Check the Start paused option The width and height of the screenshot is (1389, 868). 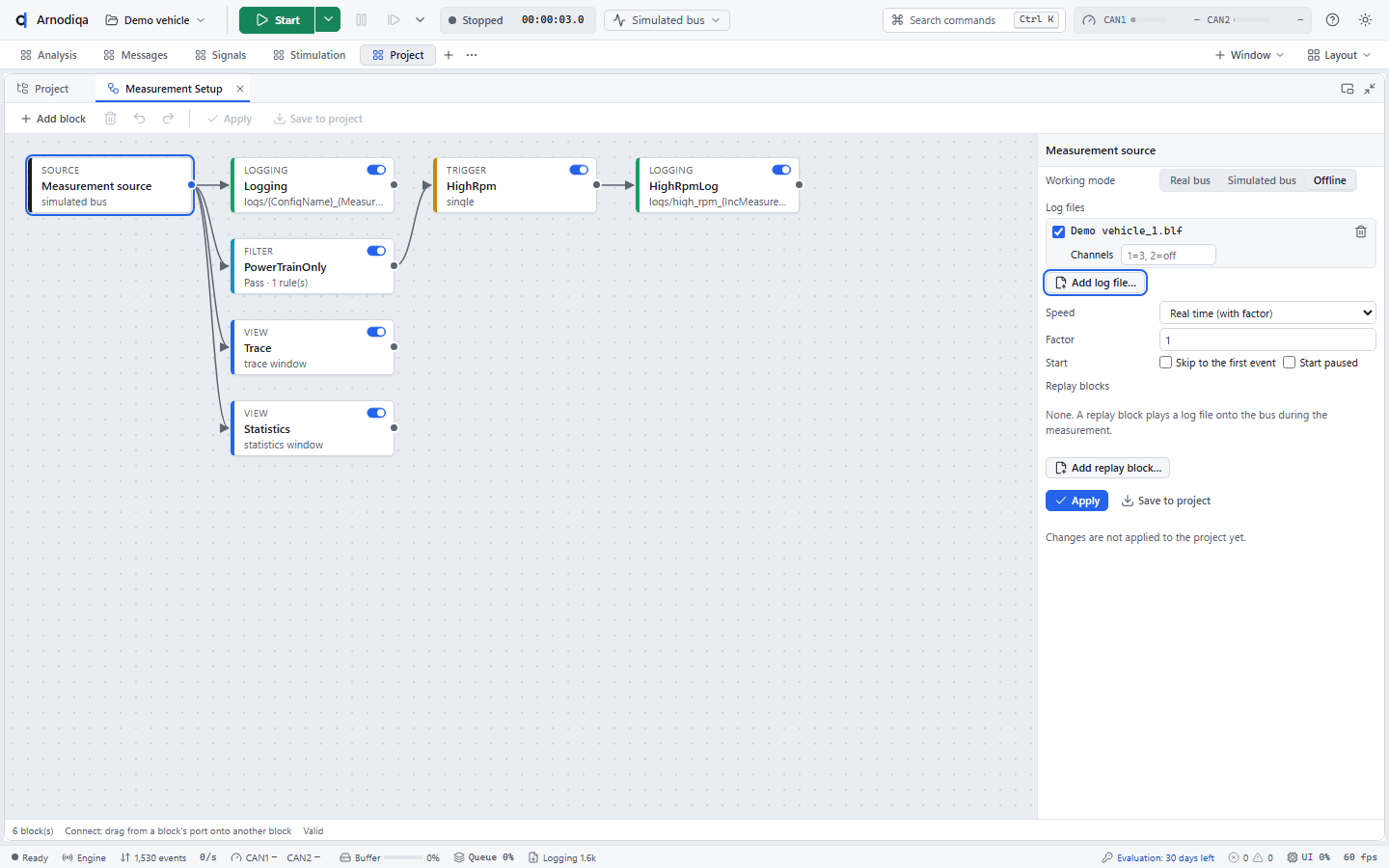[1289, 363]
